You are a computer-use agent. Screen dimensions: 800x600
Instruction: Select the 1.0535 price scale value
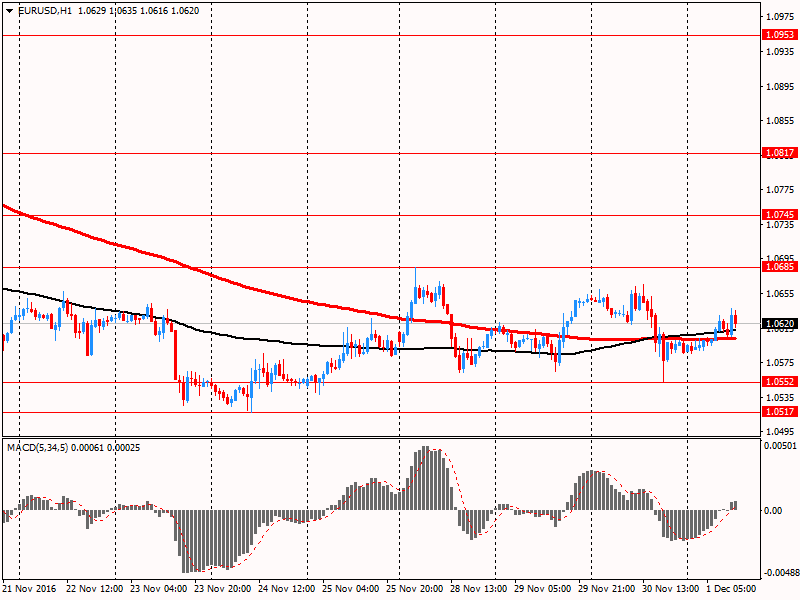(780, 397)
